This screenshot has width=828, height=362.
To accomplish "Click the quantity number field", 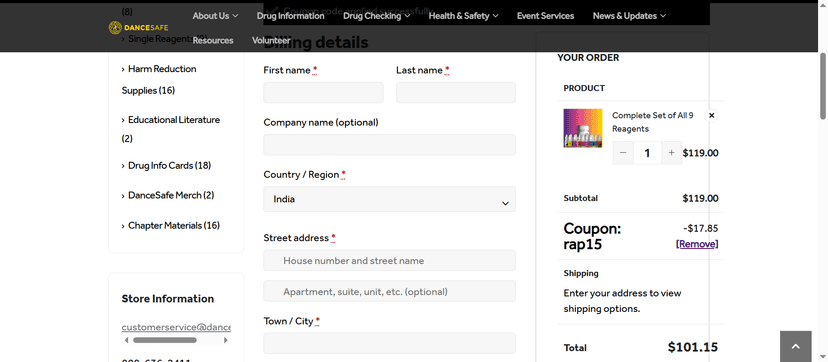I will (x=647, y=153).
